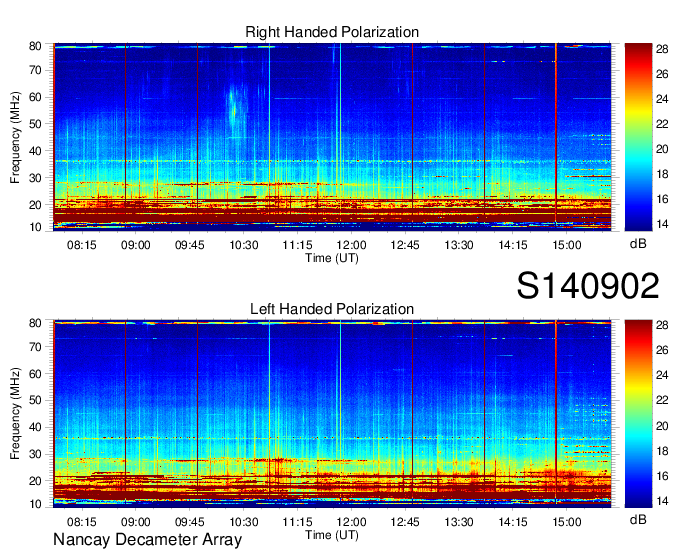Click the 70 MHz tick on the bottom plot
The height and width of the screenshot is (552, 680).
[35, 347]
